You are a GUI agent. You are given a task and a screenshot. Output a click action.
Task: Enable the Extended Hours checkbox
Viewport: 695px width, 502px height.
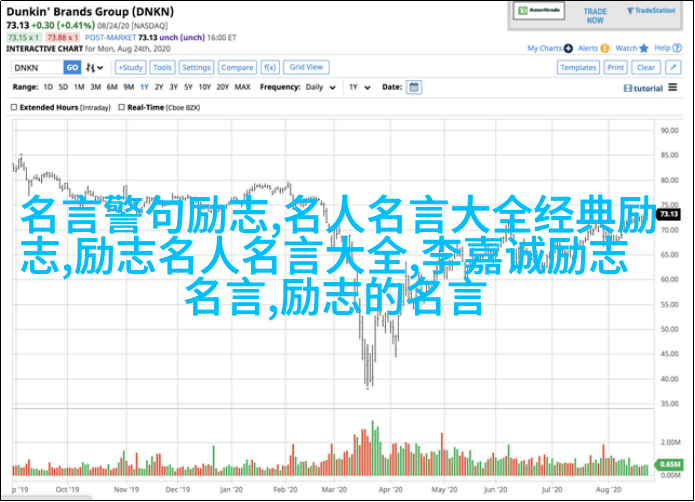coord(17,106)
